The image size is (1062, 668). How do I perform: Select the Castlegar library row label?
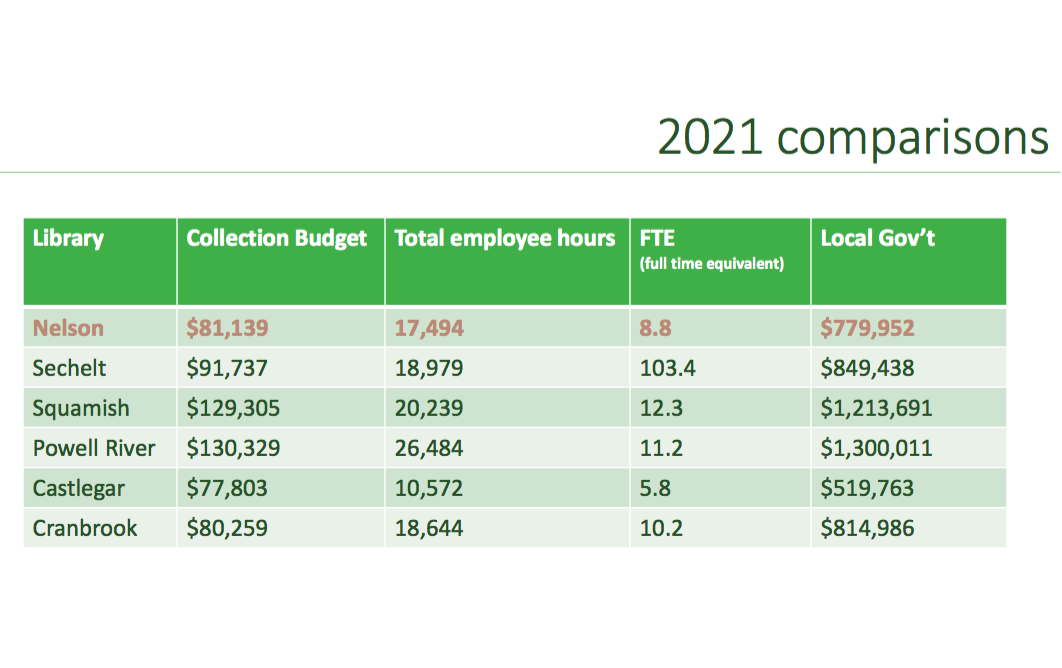tap(80, 488)
